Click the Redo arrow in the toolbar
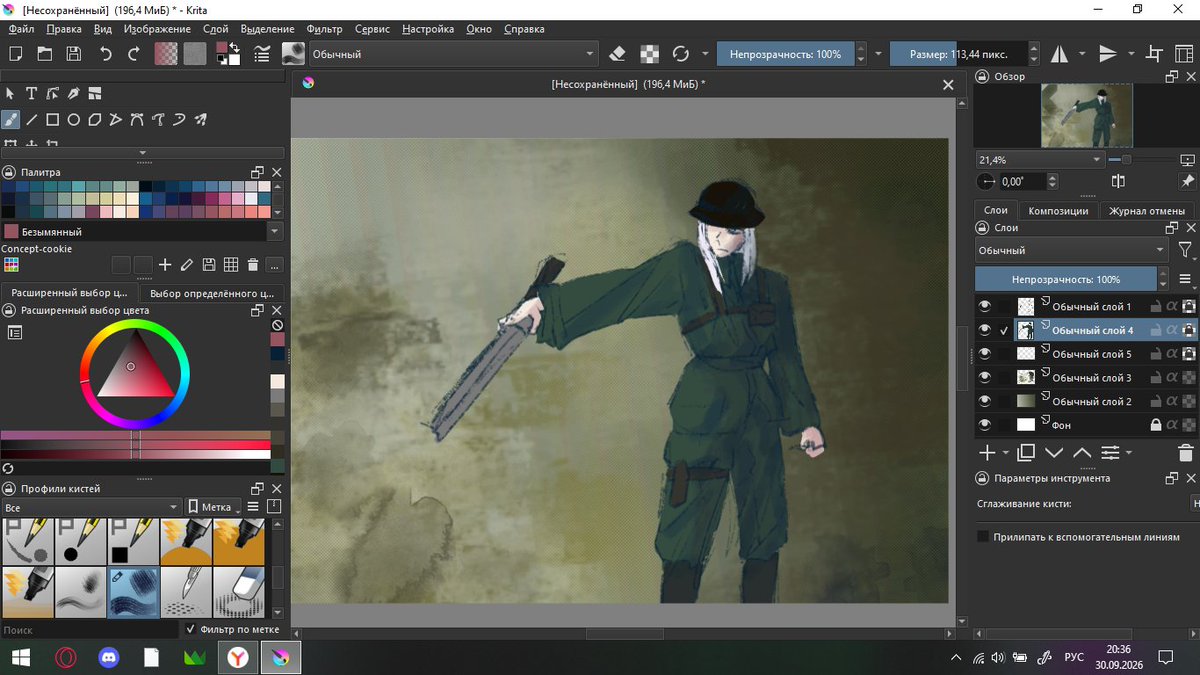Image resolution: width=1200 pixels, height=675 pixels. (134, 54)
